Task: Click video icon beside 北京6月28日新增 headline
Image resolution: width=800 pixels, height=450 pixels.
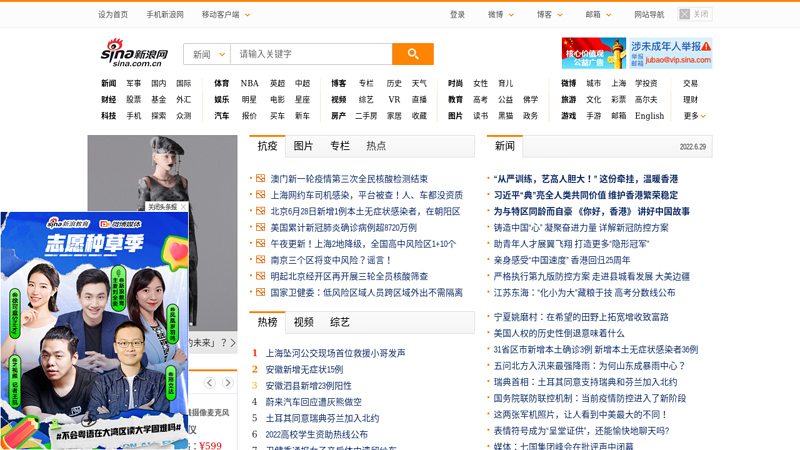Action: click(260, 211)
